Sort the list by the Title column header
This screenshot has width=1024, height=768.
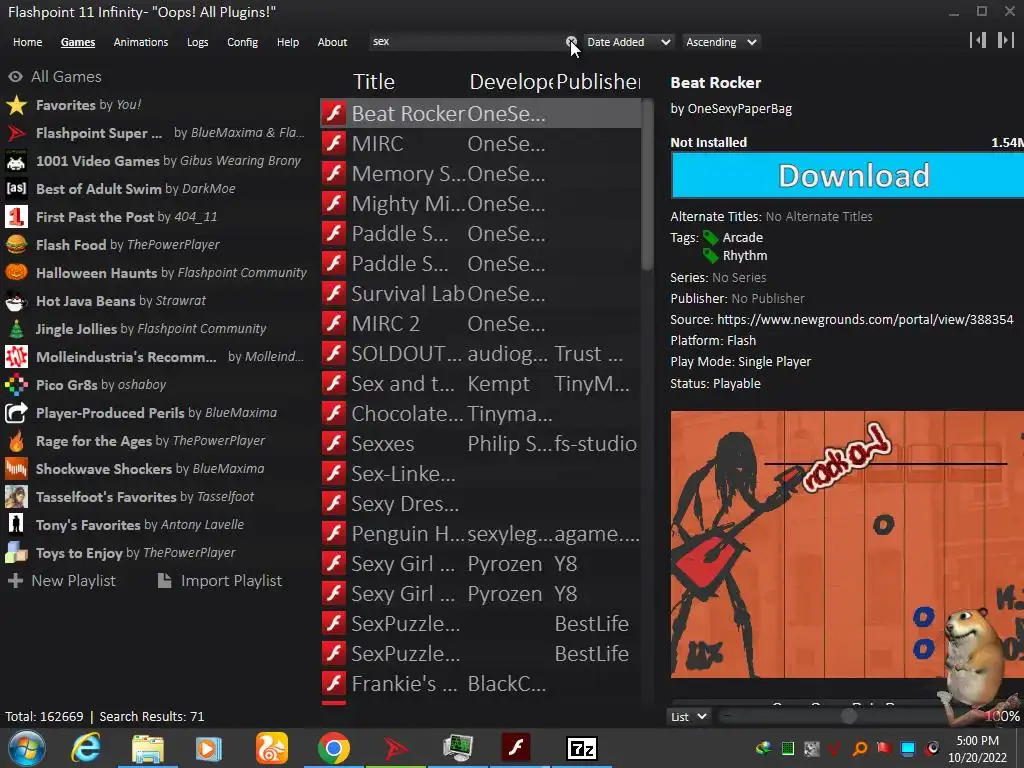tap(374, 82)
